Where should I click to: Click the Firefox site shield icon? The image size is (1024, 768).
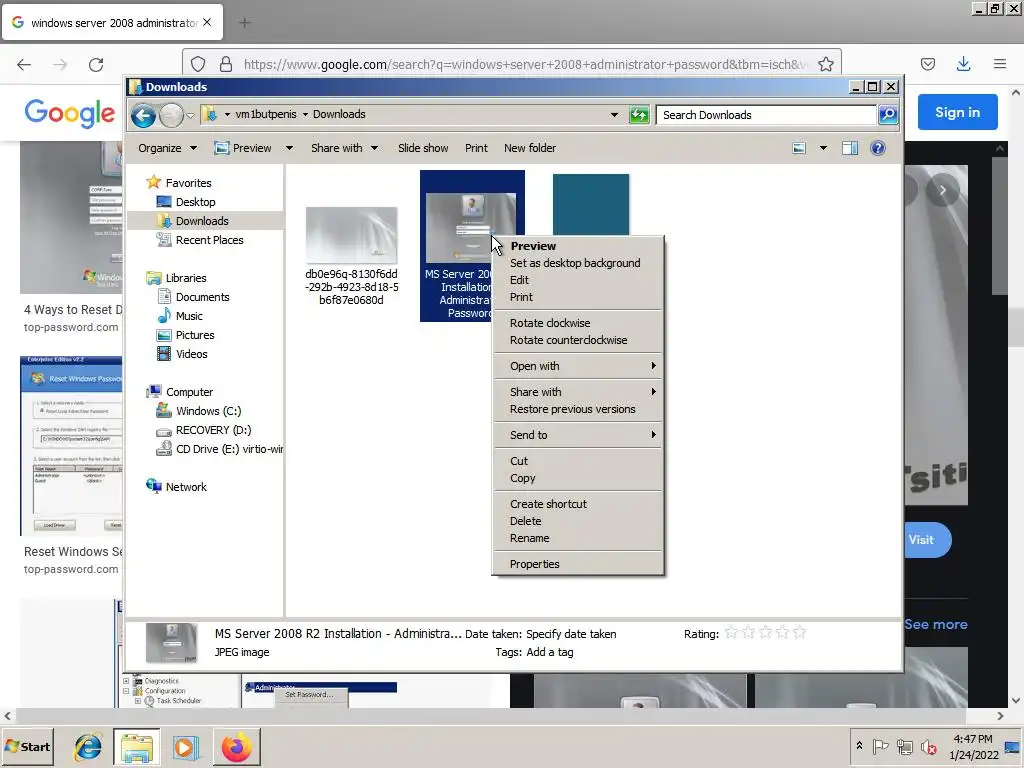(198, 64)
